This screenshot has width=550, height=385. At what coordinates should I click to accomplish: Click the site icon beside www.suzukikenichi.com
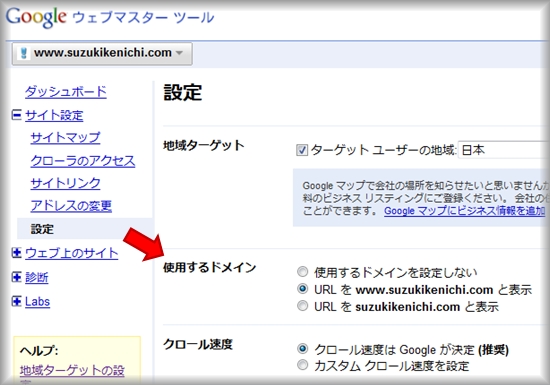(x=24, y=53)
